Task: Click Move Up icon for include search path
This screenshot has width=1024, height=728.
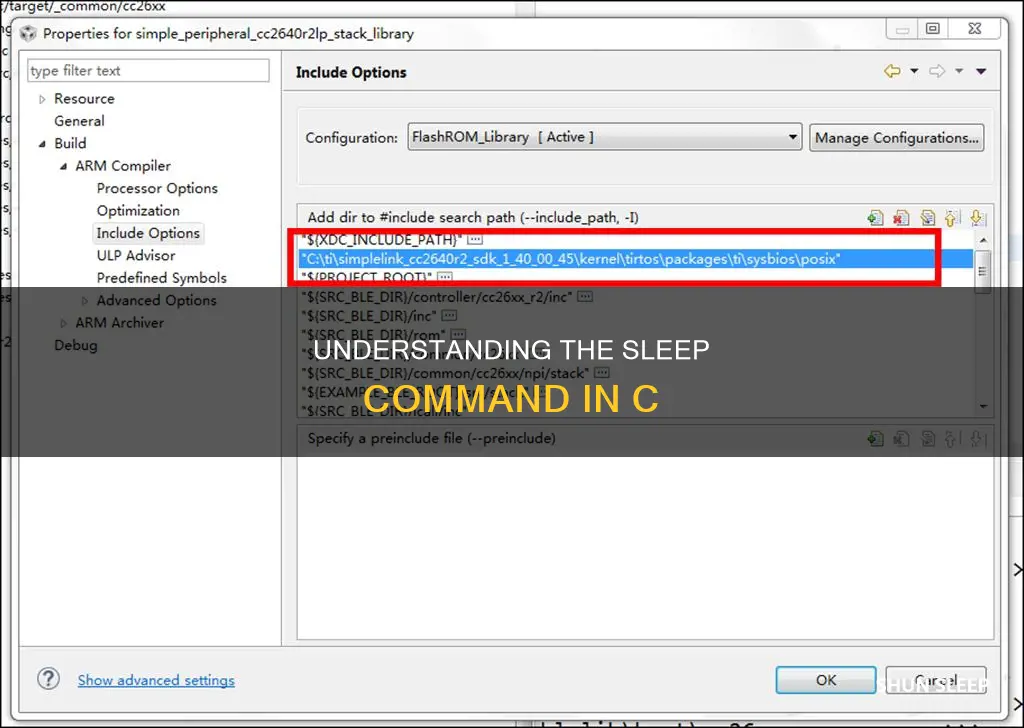Action: coord(952,217)
